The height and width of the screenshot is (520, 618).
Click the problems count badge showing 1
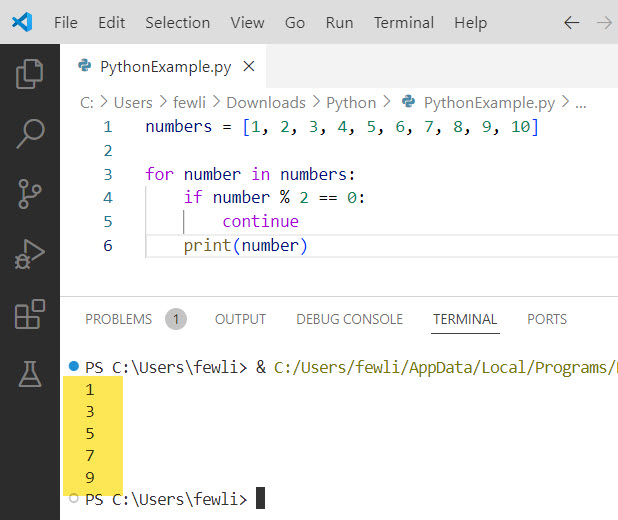pyautogui.click(x=176, y=319)
